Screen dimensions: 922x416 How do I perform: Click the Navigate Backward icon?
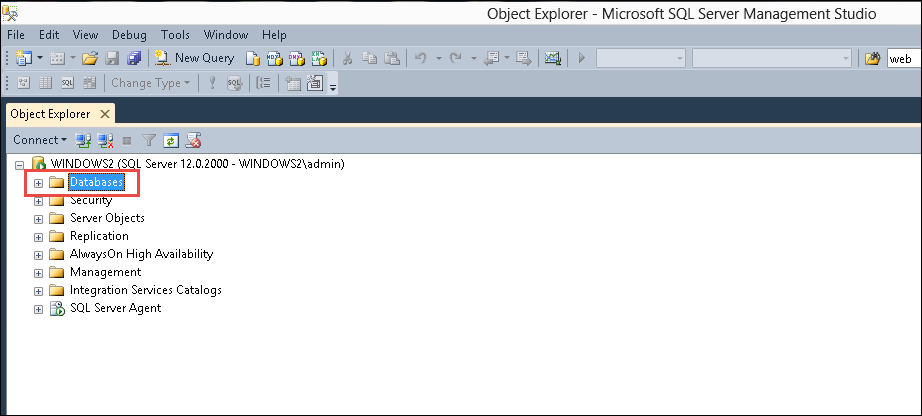[491, 58]
